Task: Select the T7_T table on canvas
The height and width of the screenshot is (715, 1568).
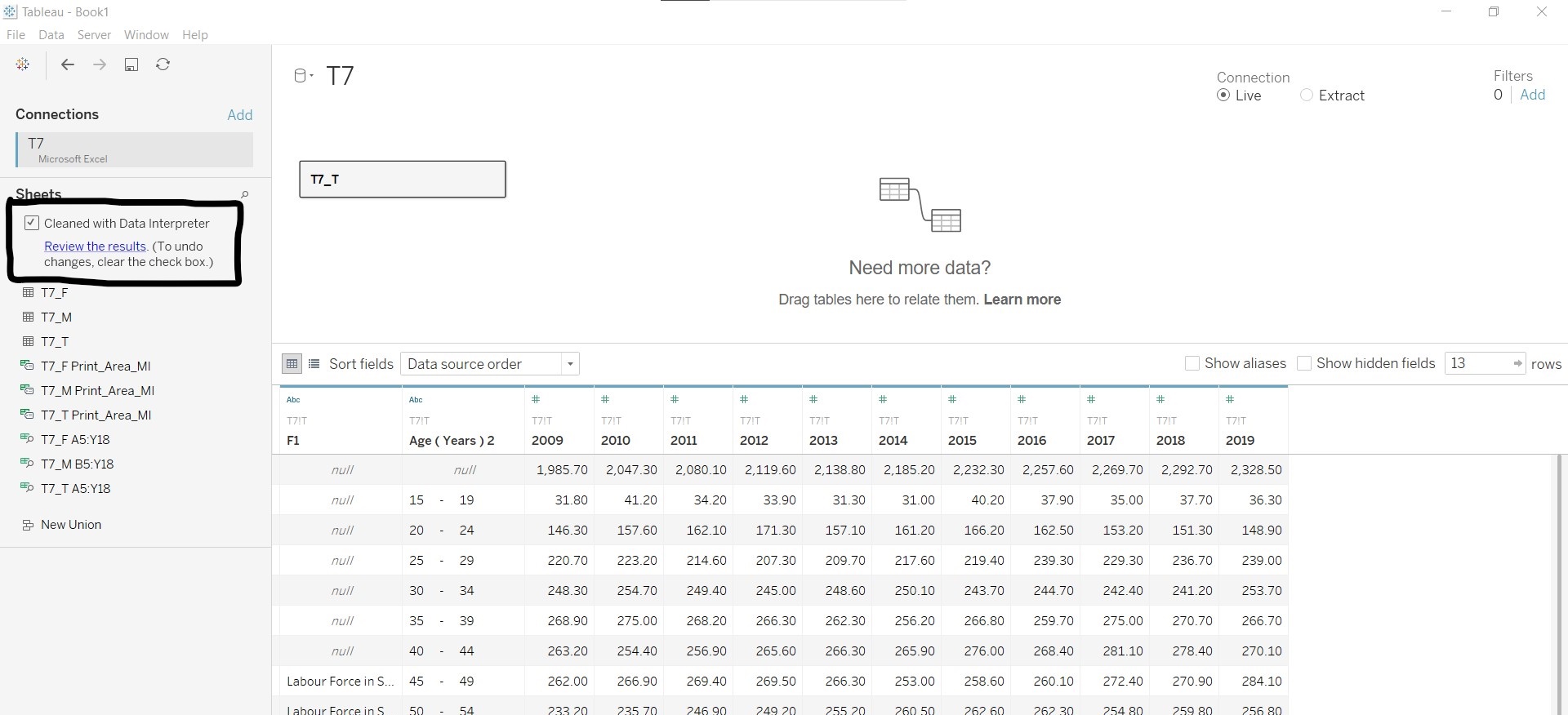Action: [x=403, y=180]
